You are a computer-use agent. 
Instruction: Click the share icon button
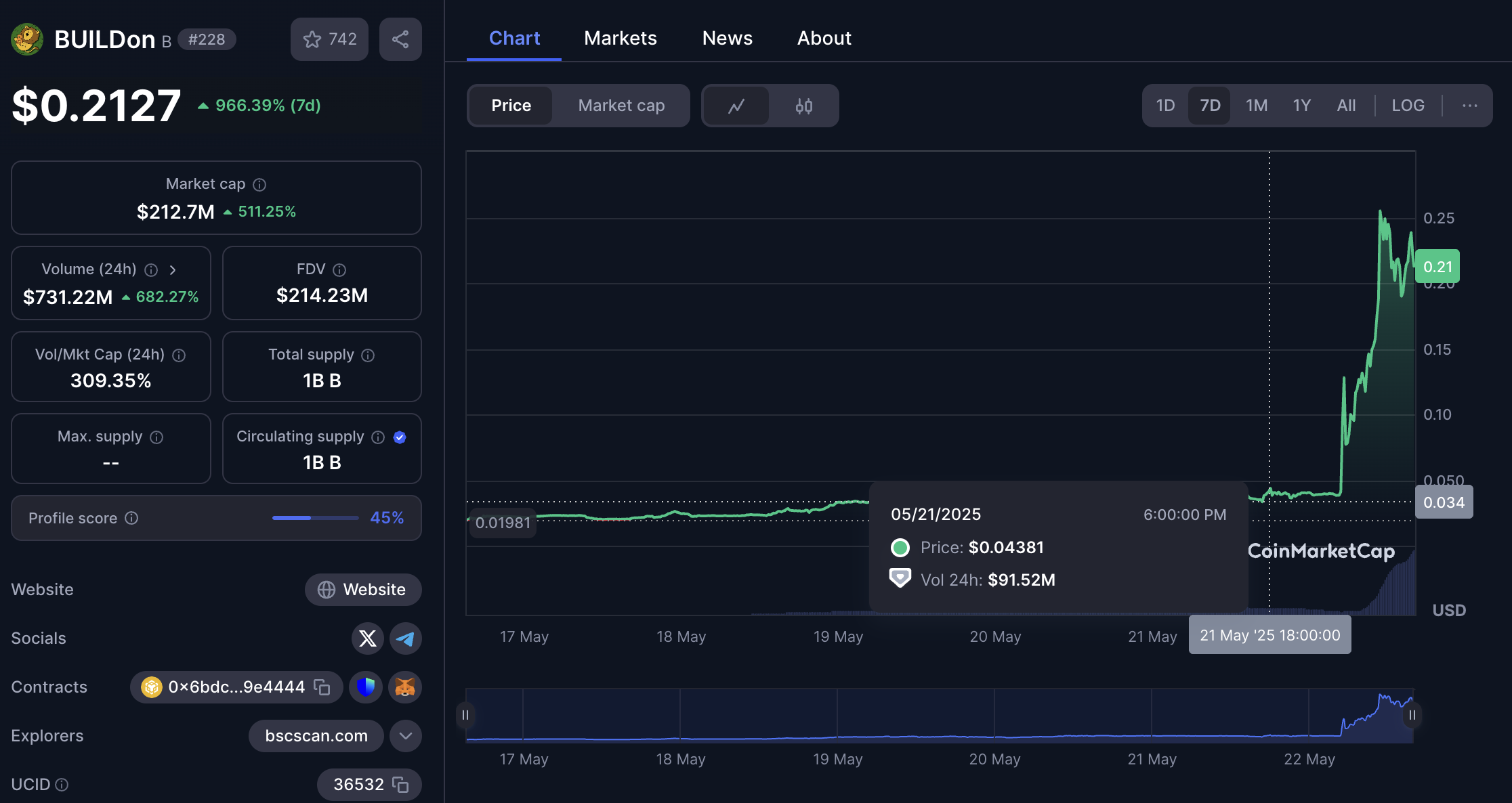coord(400,39)
